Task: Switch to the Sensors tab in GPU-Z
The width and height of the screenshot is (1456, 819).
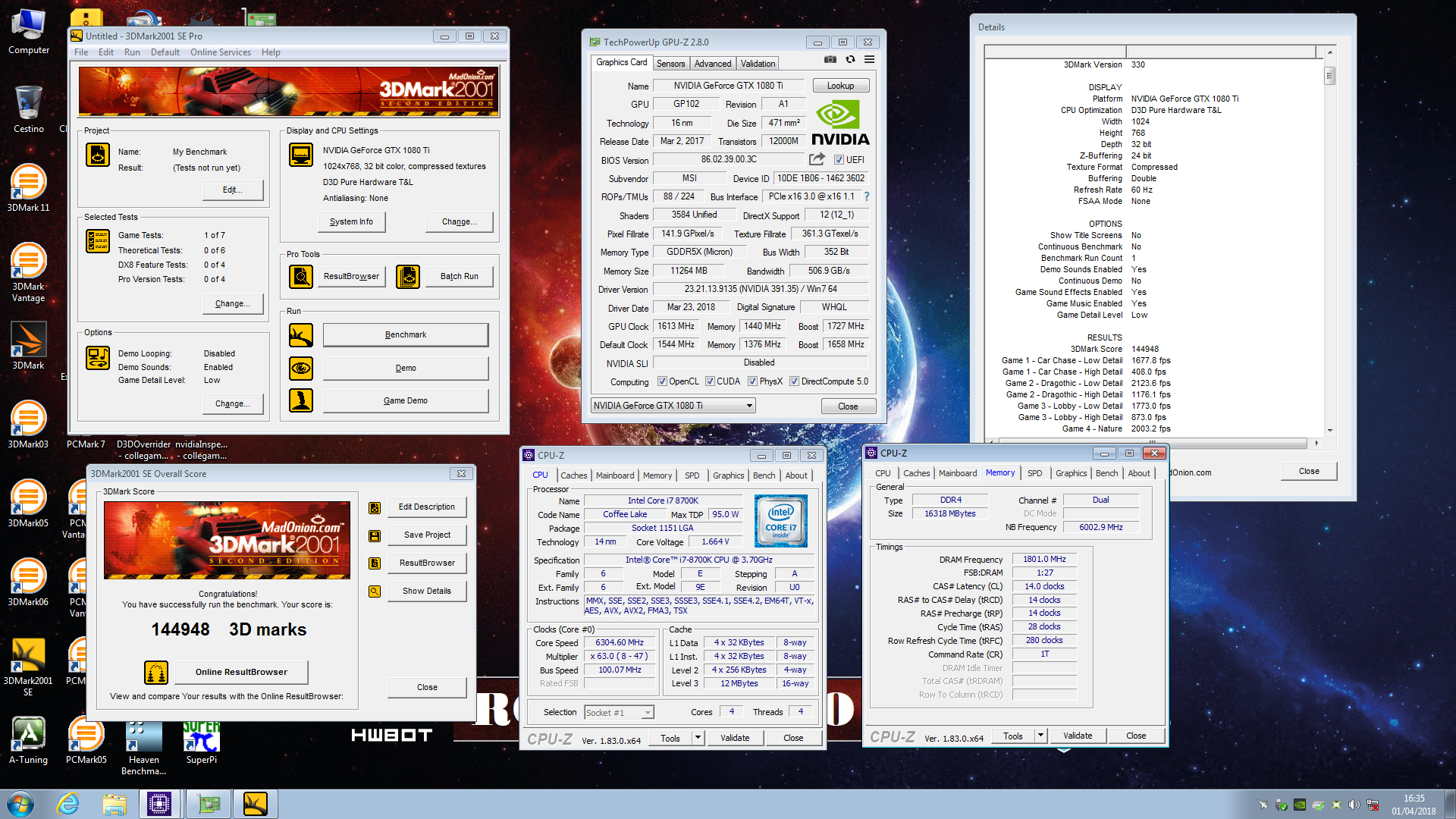Action: pyautogui.click(x=670, y=64)
